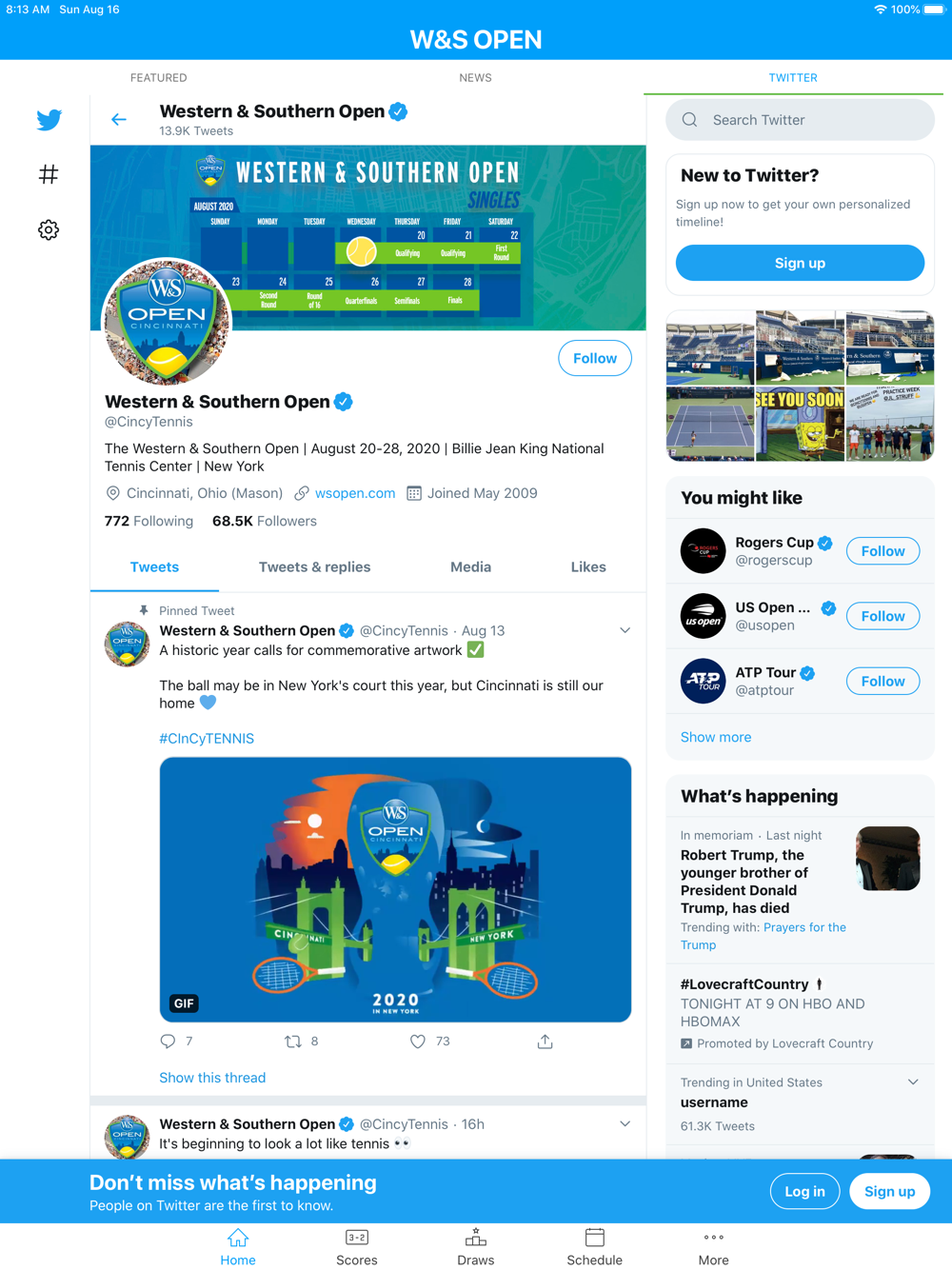Open the Twitter bird home icon
The height and width of the screenshot is (1270, 952).
coord(49,120)
